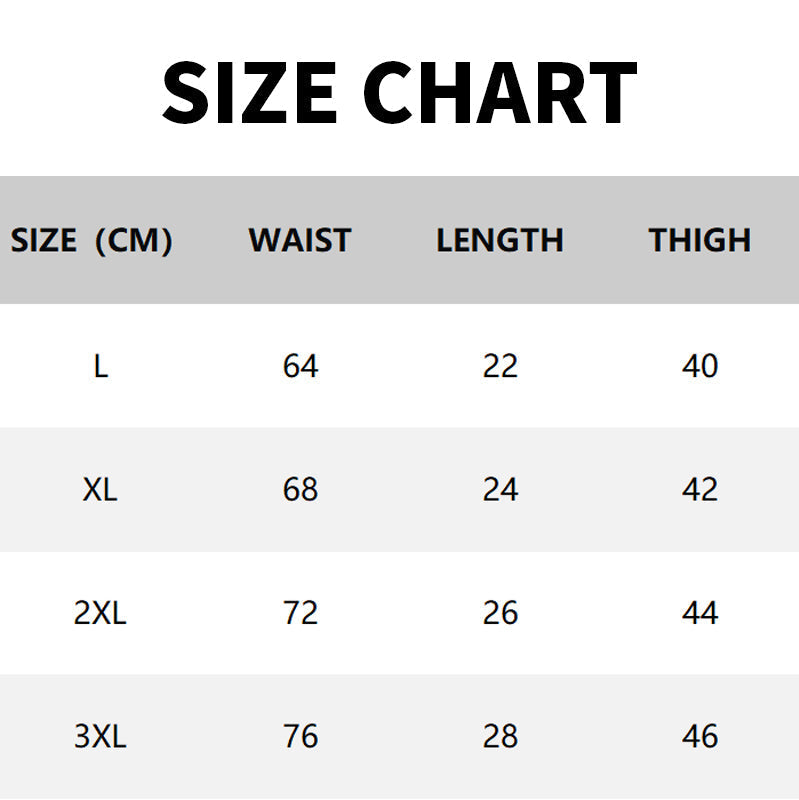Select length value 22 for size L
The width and height of the screenshot is (799, 800).
click(500, 366)
